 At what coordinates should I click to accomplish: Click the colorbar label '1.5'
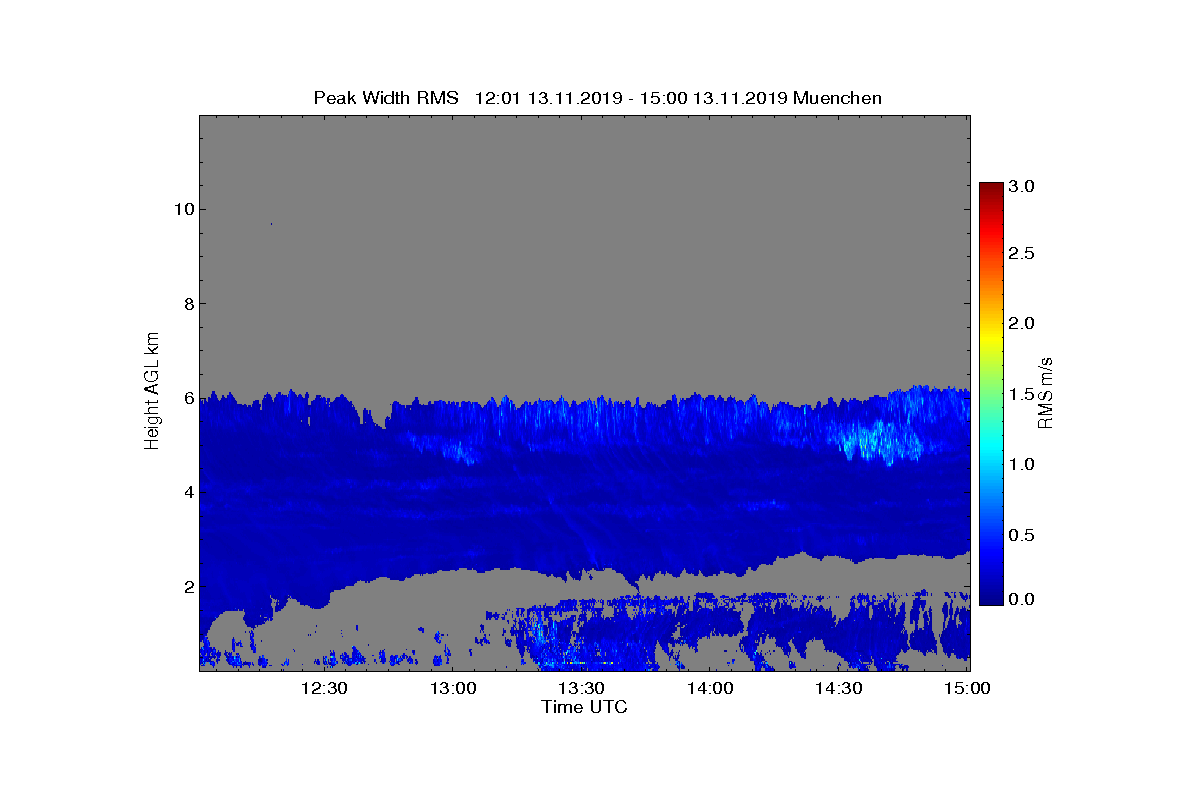(x=1021, y=395)
